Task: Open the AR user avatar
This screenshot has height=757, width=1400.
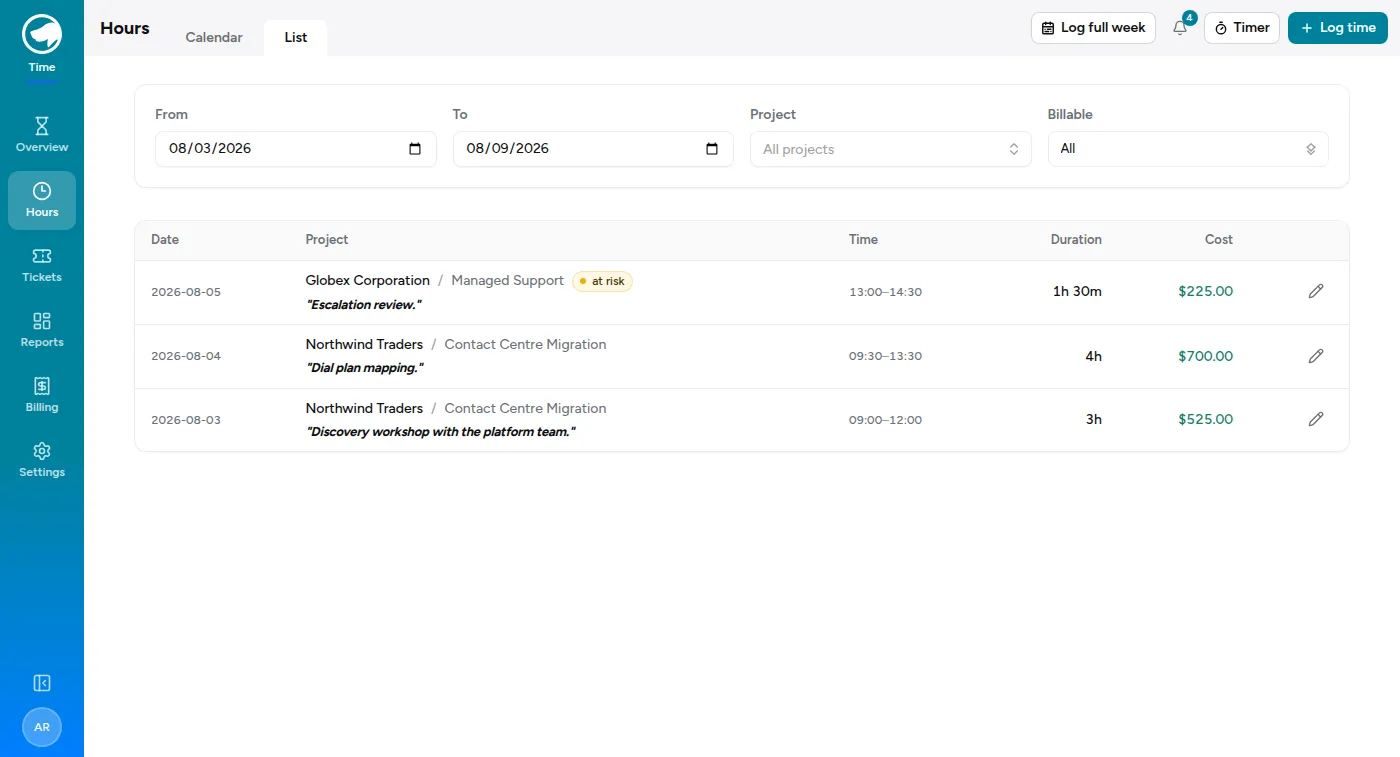Action: [x=42, y=727]
